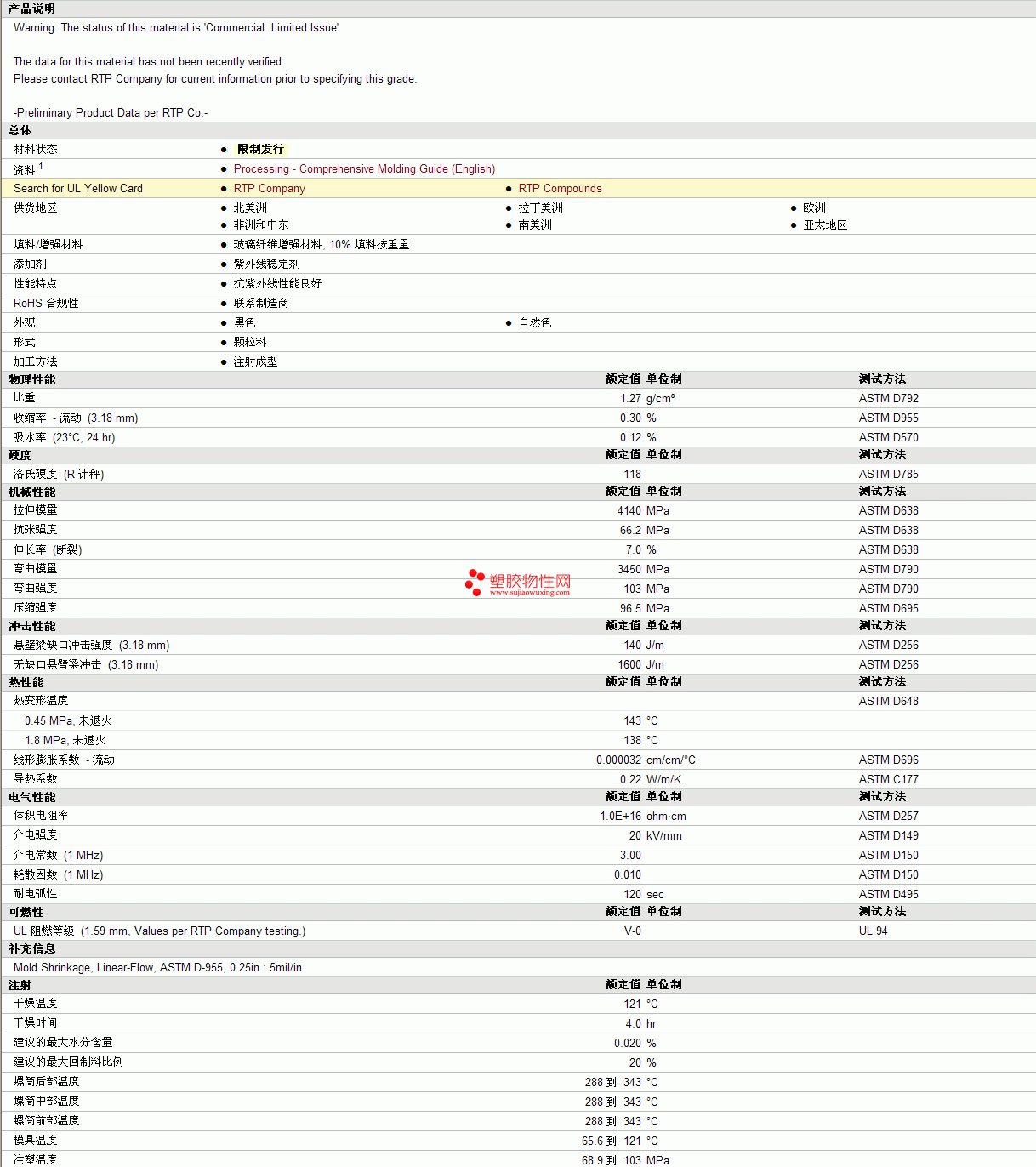Click ASTM D149 test method

tap(888, 835)
